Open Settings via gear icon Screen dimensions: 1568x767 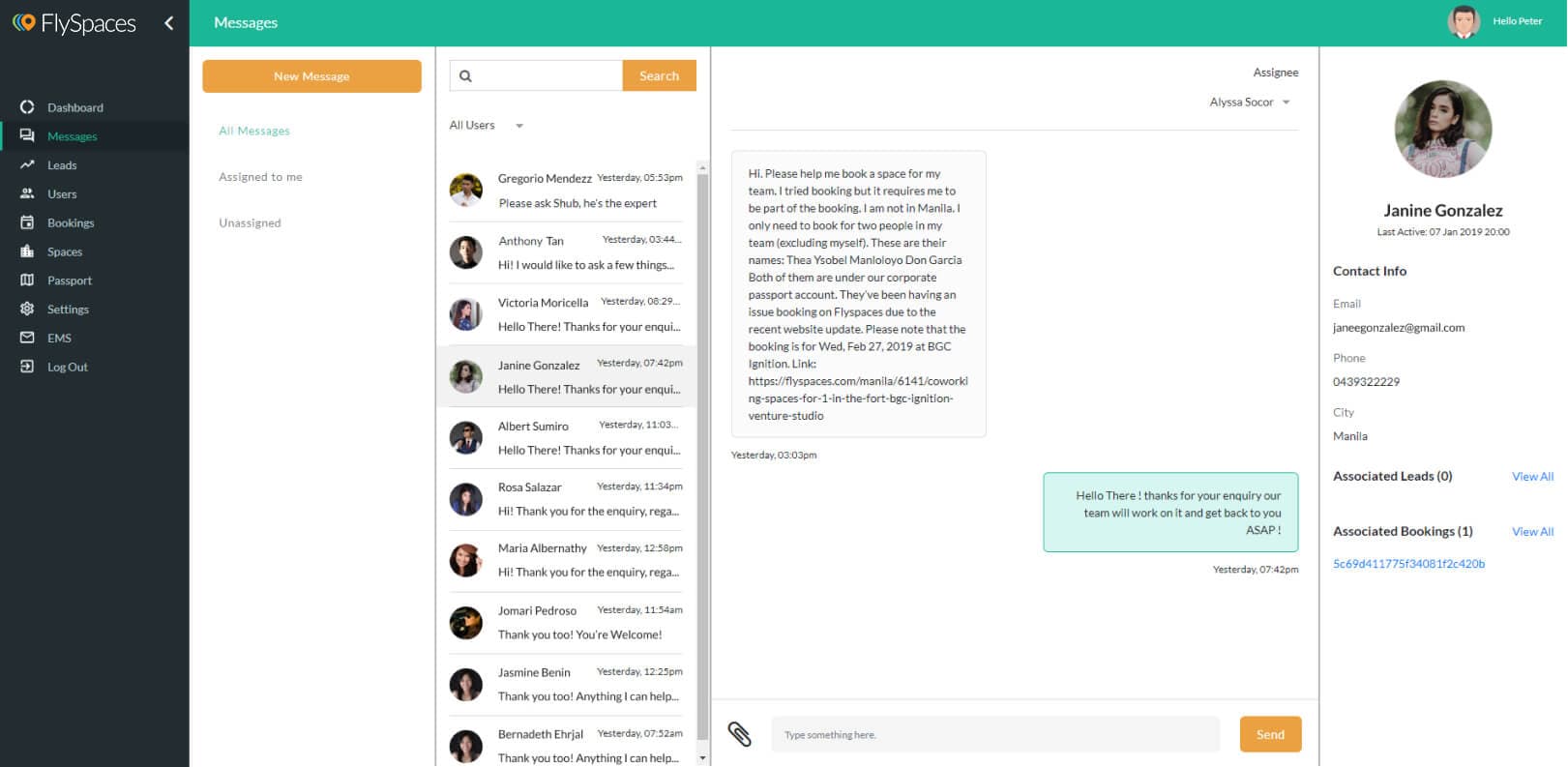coord(27,310)
